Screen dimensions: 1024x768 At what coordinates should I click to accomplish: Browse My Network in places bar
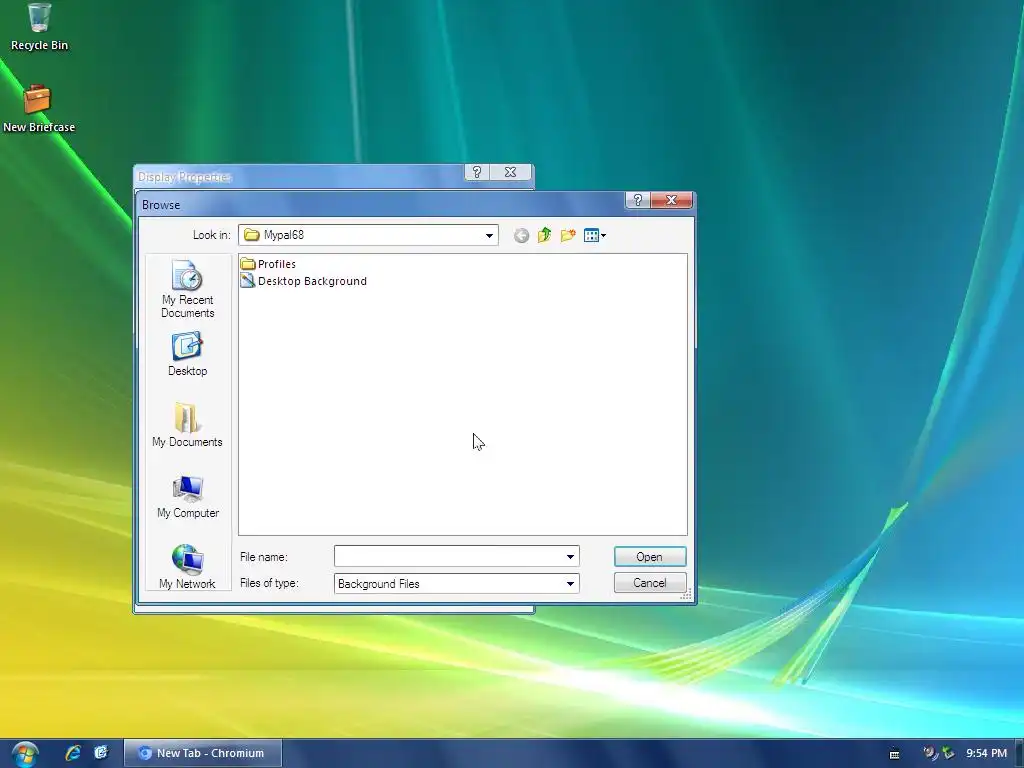187,567
